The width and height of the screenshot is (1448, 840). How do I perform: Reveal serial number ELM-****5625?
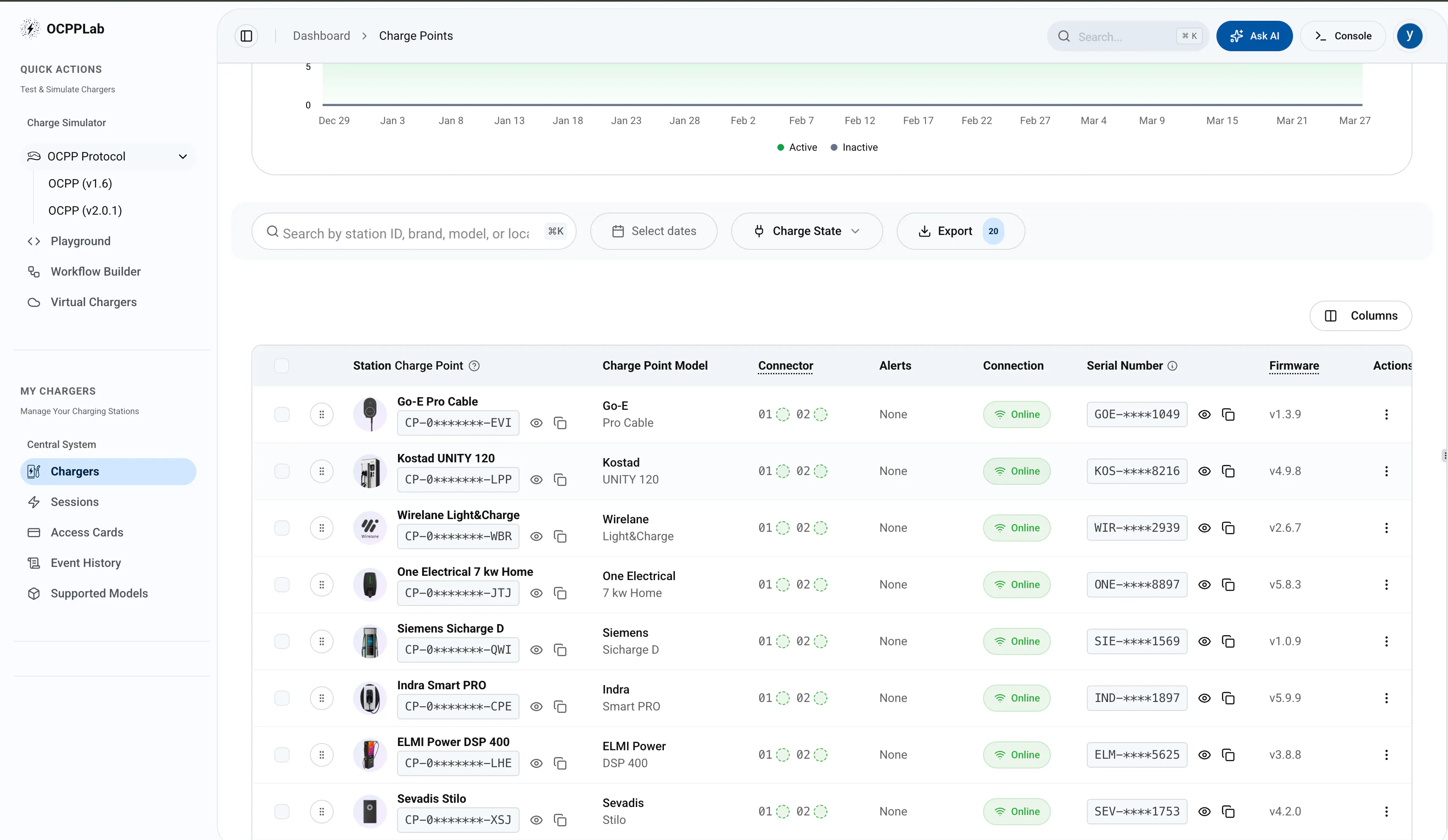pos(1205,755)
